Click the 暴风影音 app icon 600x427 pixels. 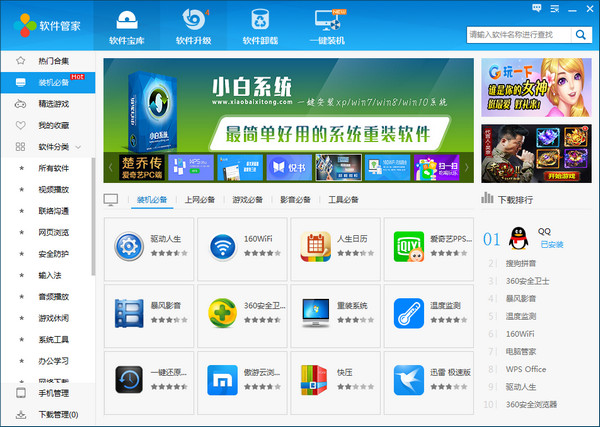point(129,313)
